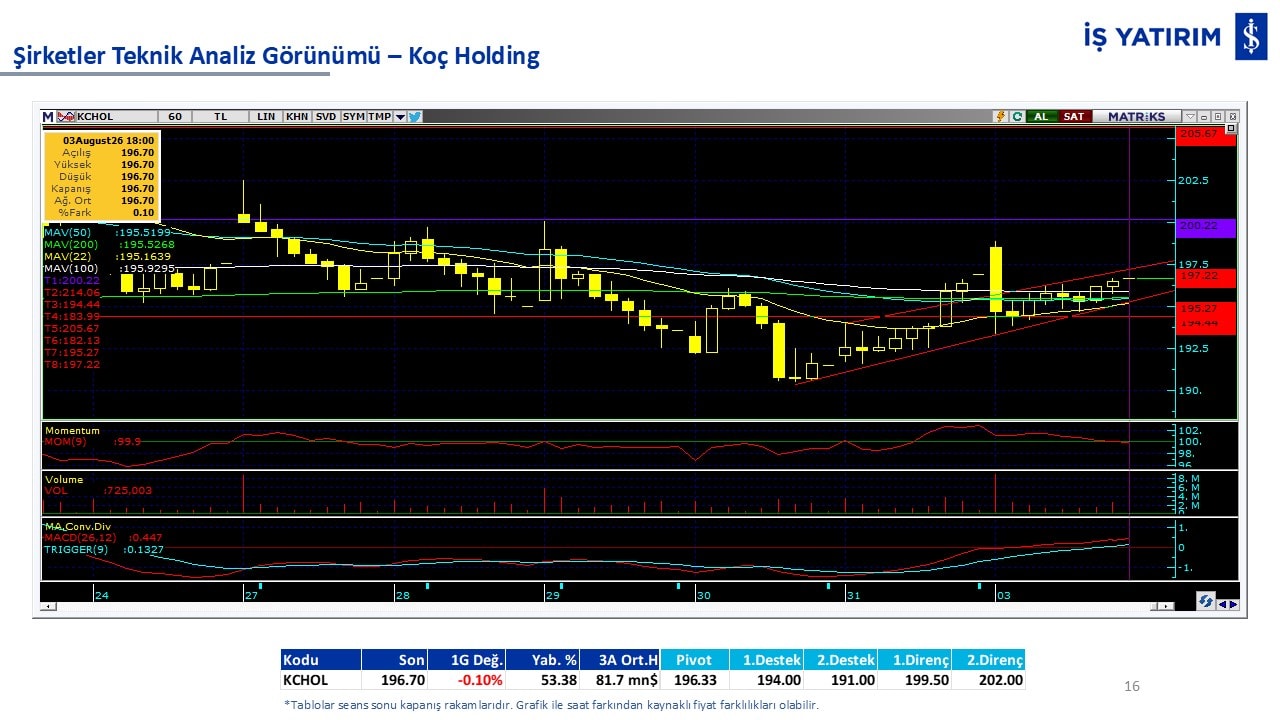
Task: Change the TL currency selector
Action: point(221,116)
